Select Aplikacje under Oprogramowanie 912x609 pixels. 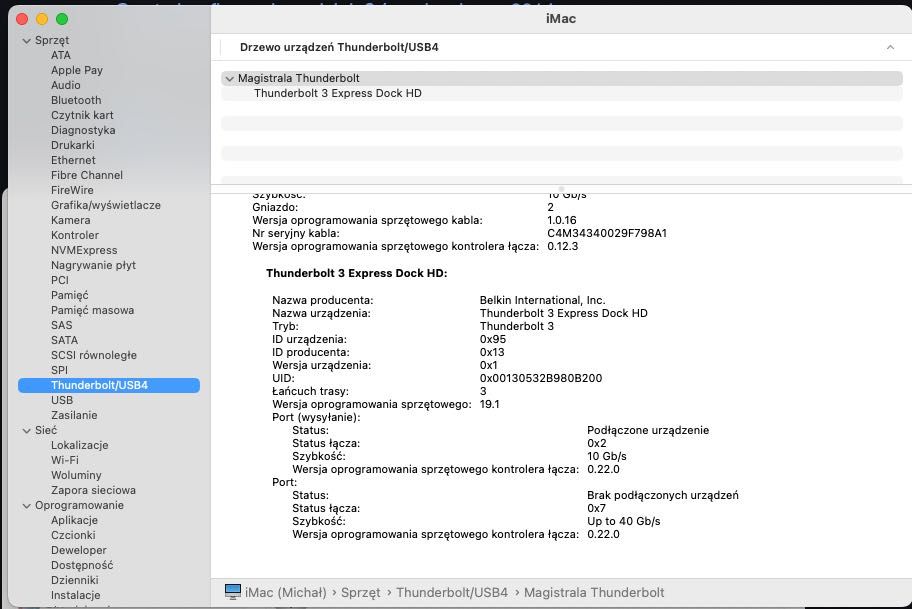pyautogui.click(x=74, y=520)
